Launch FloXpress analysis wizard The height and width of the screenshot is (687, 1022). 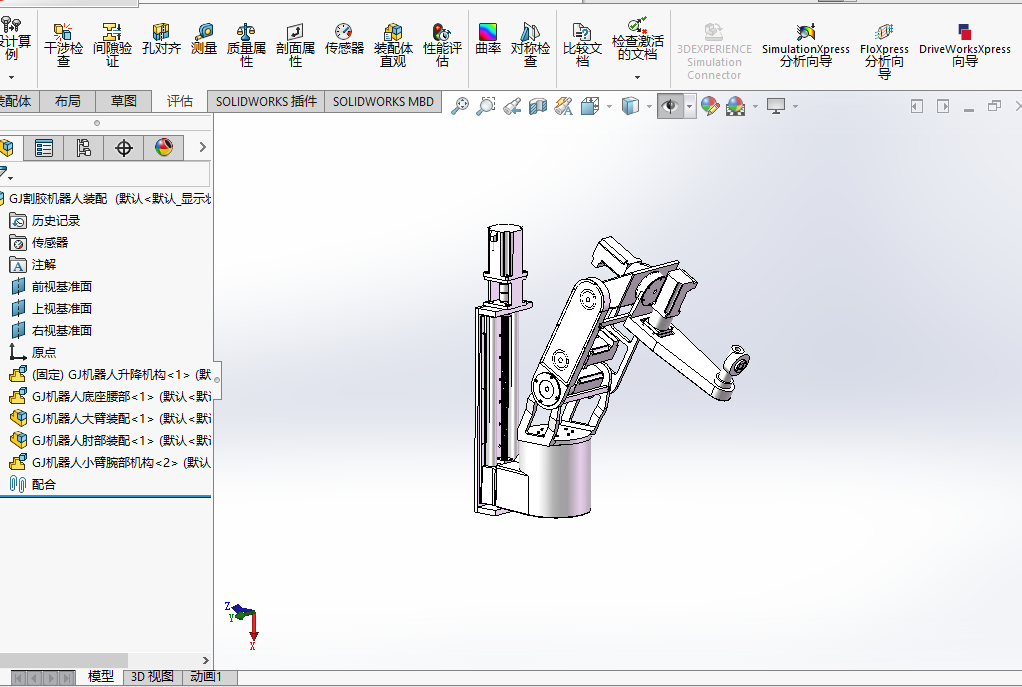point(884,51)
